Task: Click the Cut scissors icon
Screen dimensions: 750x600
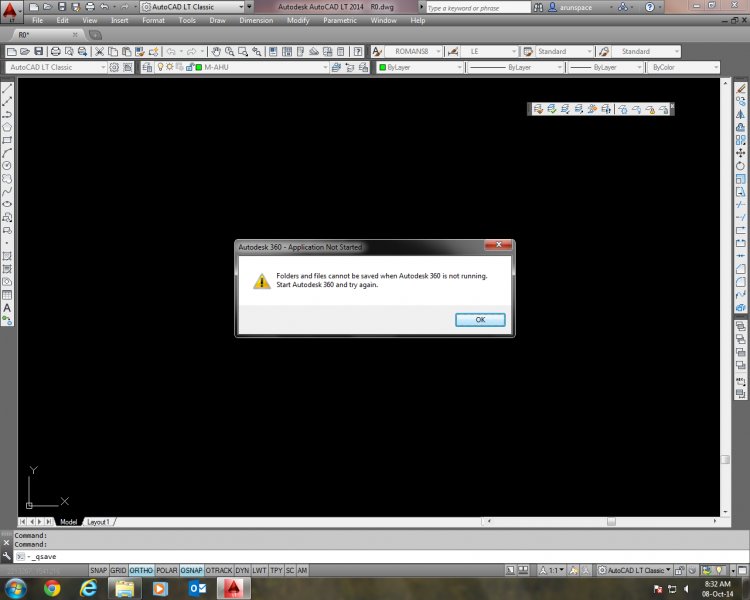Action: (x=99, y=51)
